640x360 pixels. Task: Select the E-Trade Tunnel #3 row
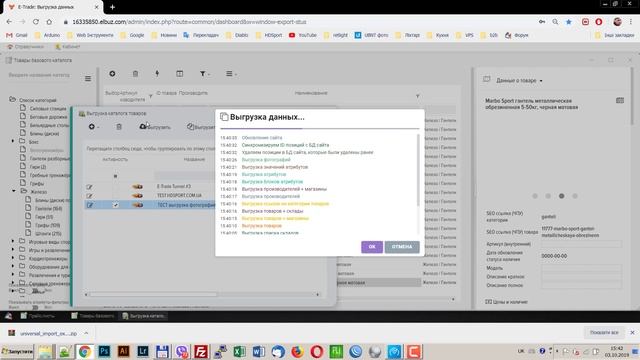click(174, 187)
